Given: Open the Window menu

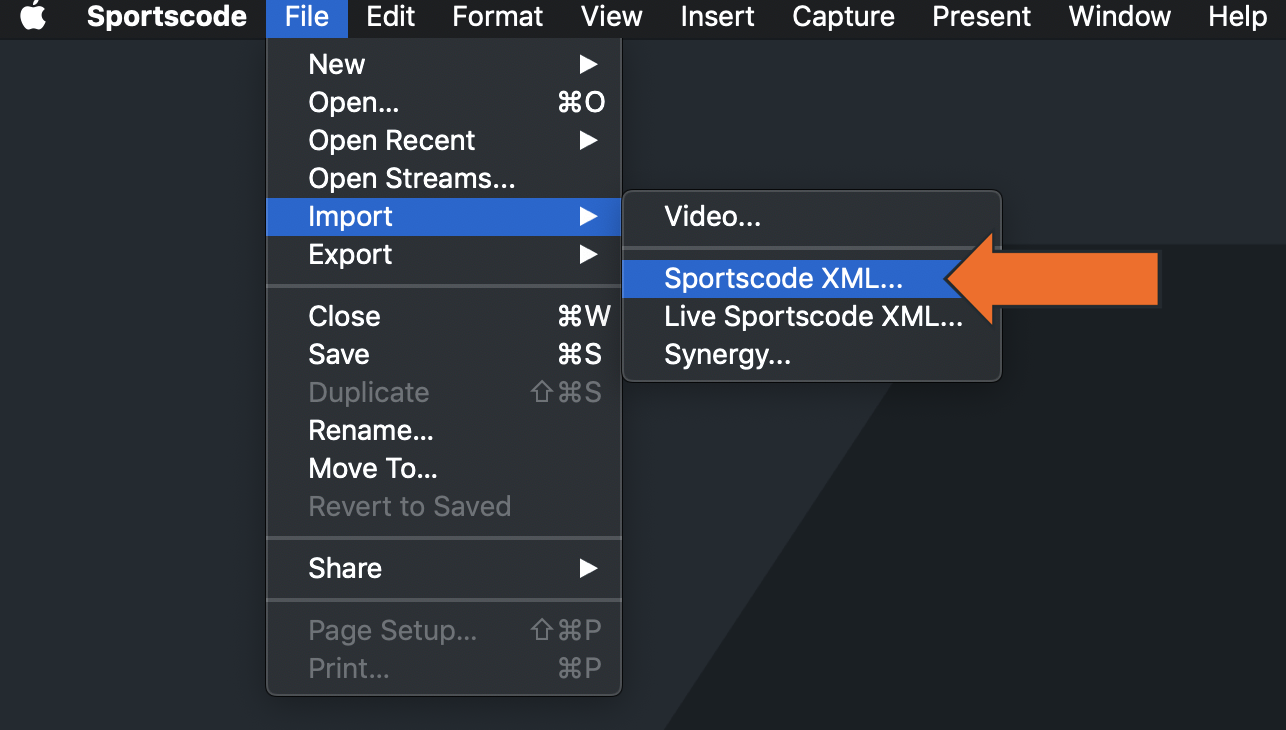Looking at the screenshot, I should (1119, 16).
